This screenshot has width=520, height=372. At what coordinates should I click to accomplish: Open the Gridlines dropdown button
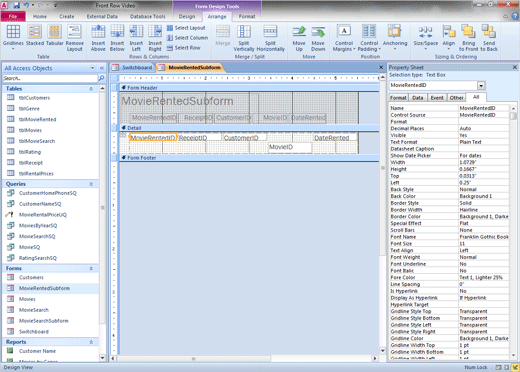[x=13, y=38]
